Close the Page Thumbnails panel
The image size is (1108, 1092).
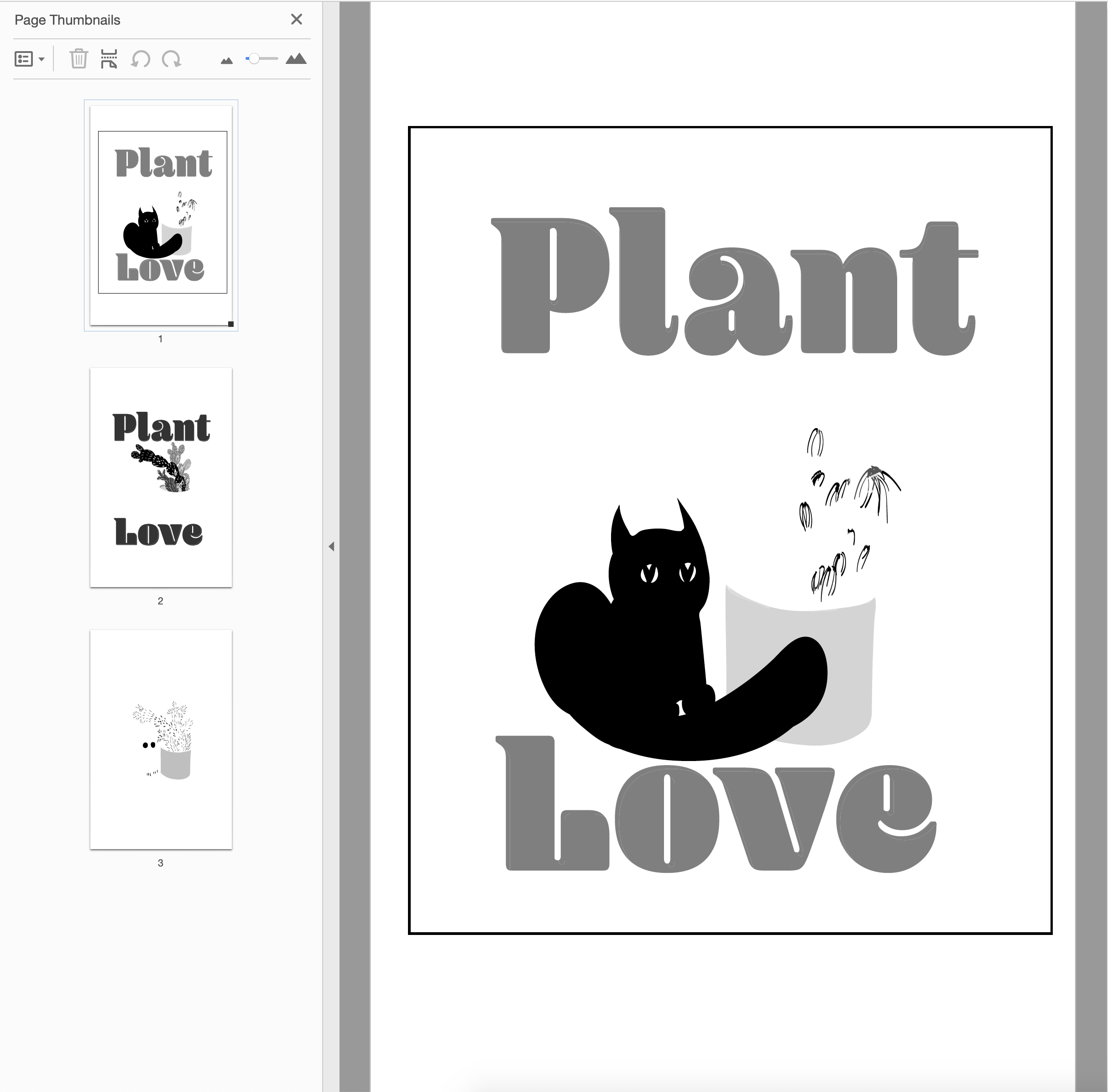[296, 20]
